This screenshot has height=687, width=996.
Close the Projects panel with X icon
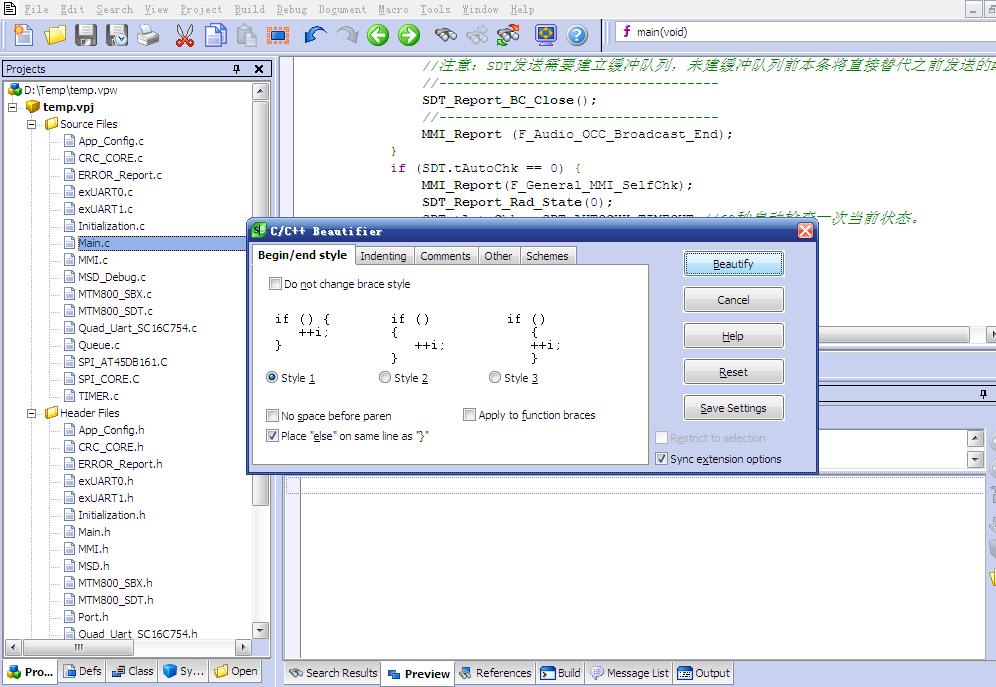[x=259, y=69]
